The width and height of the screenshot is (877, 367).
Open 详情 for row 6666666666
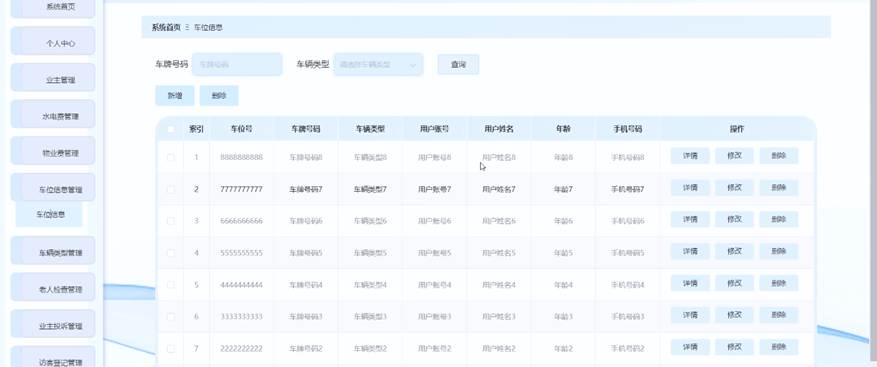point(690,219)
